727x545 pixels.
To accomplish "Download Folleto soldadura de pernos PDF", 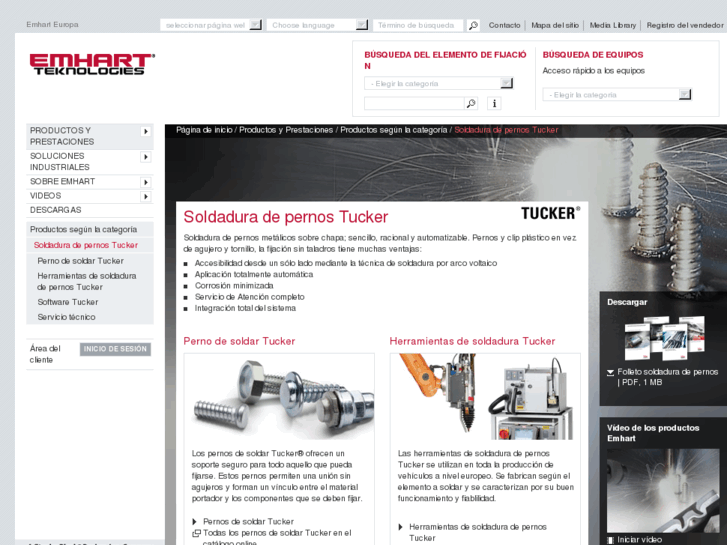I will coord(667,377).
